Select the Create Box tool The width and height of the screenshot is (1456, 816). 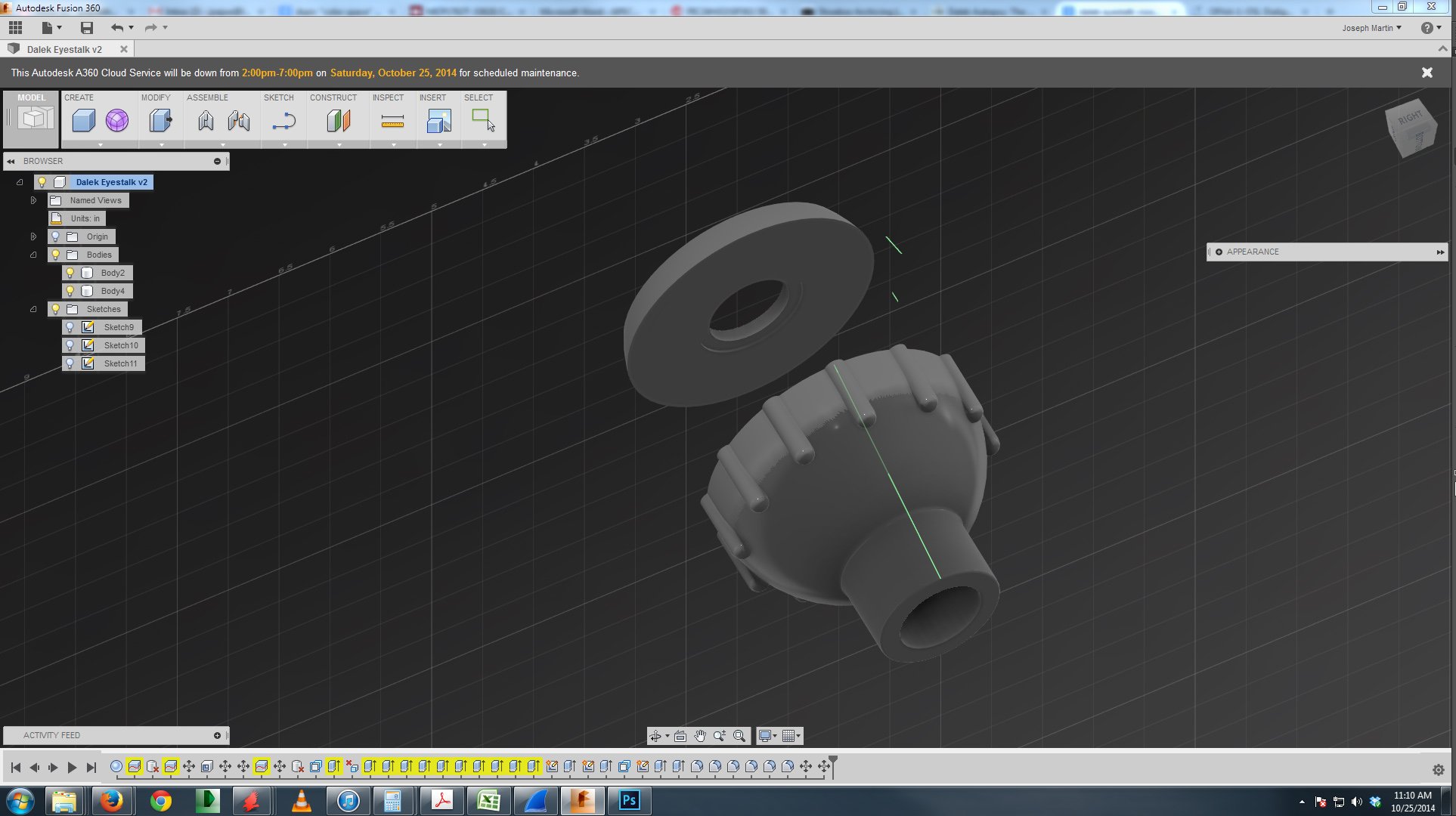(x=83, y=121)
